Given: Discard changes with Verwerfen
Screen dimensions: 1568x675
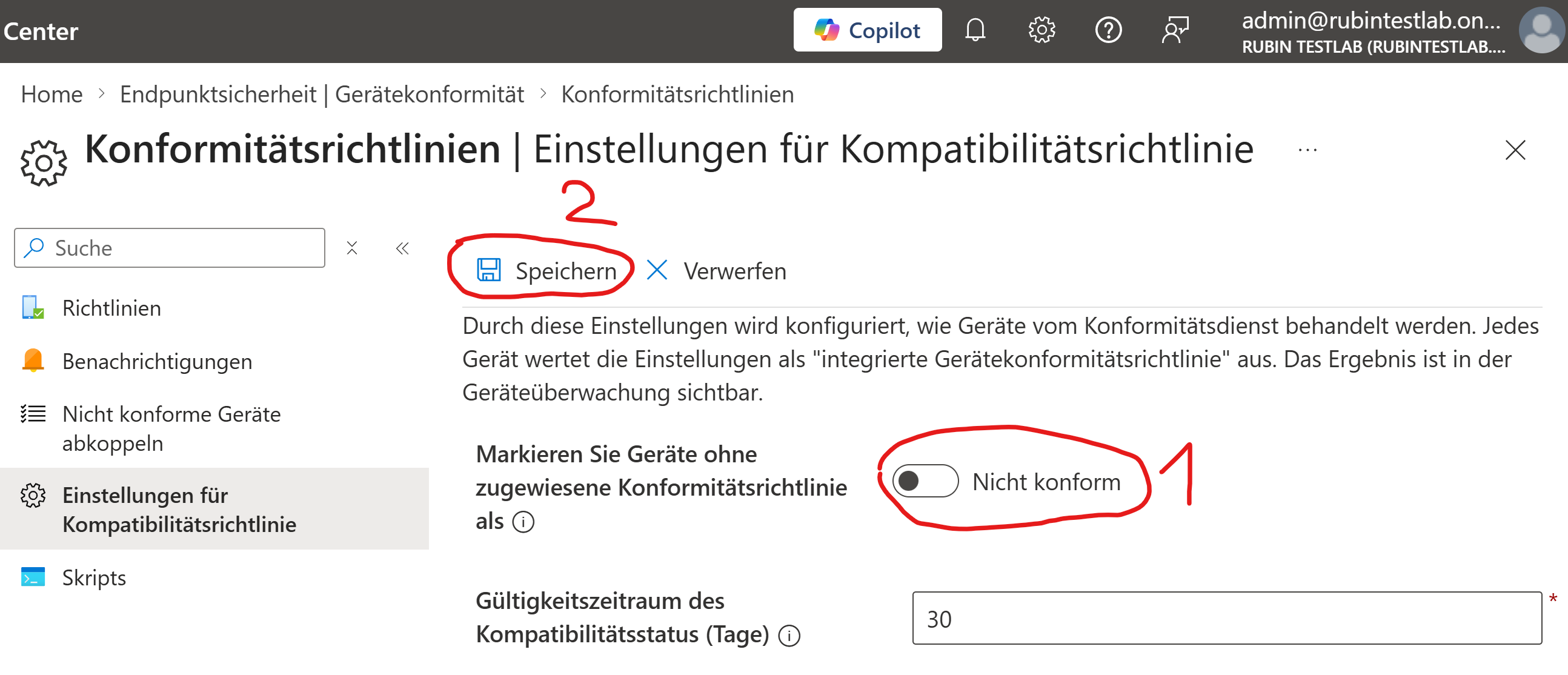Looking at the screenshot, I should (717, 271).
